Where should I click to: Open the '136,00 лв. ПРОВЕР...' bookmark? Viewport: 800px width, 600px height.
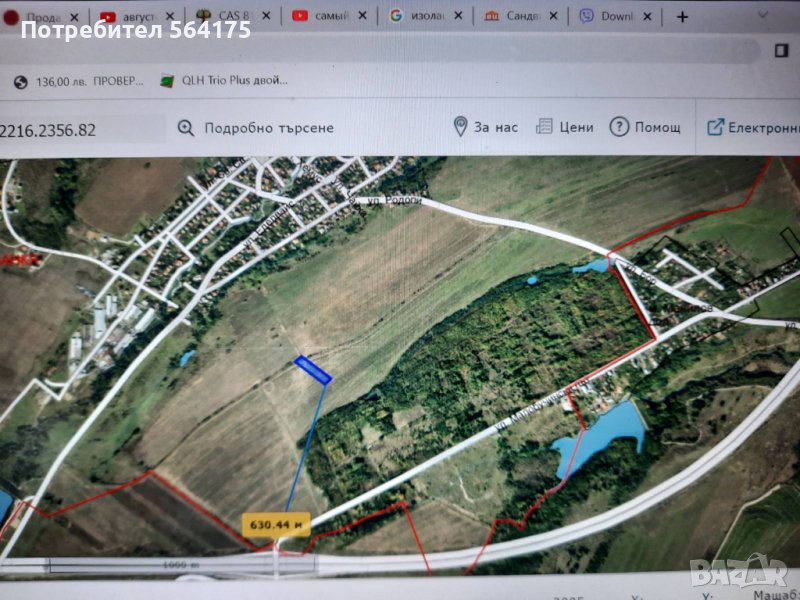(78, 81)
